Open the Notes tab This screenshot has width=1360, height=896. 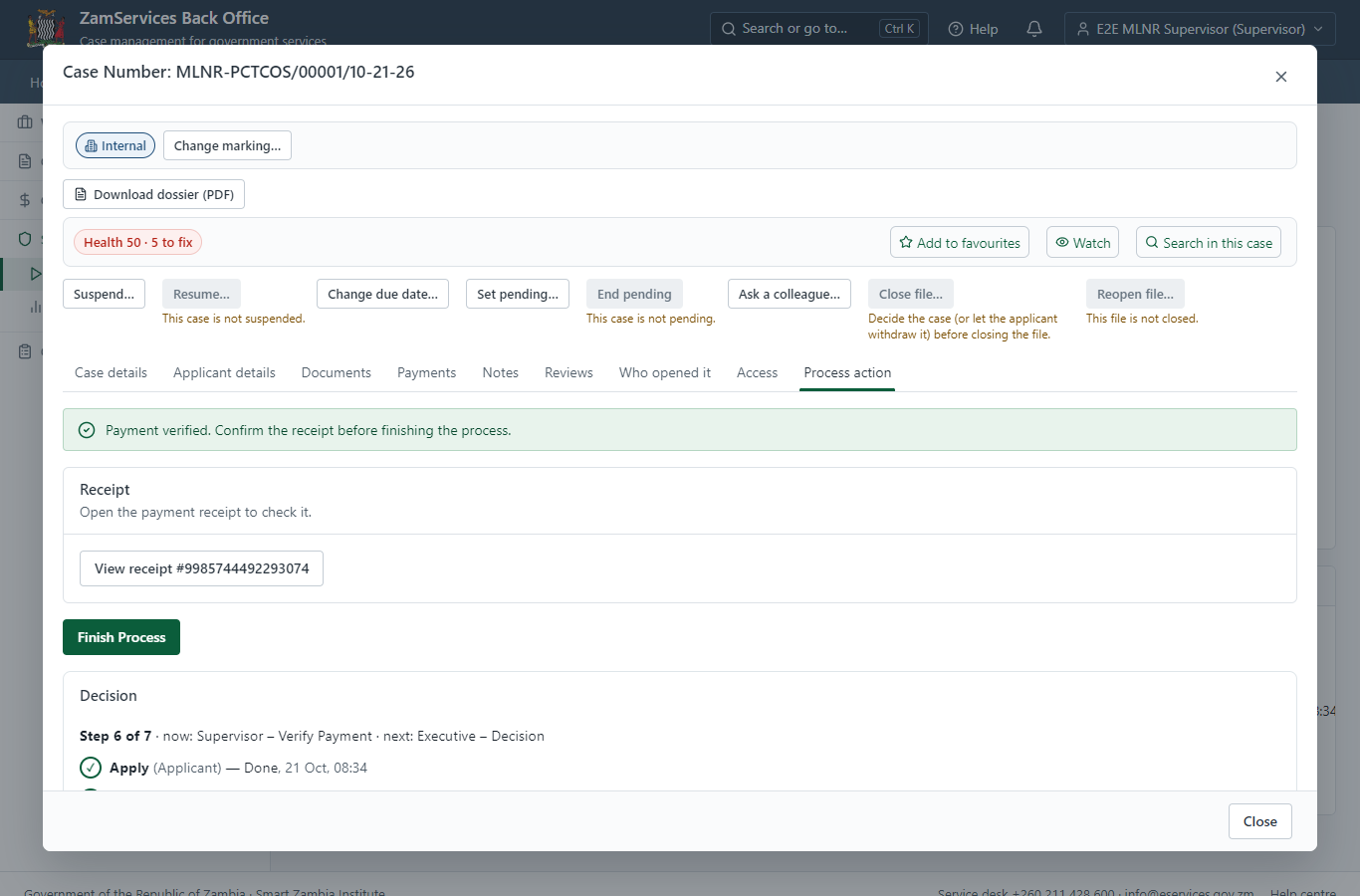pos(501,372)
